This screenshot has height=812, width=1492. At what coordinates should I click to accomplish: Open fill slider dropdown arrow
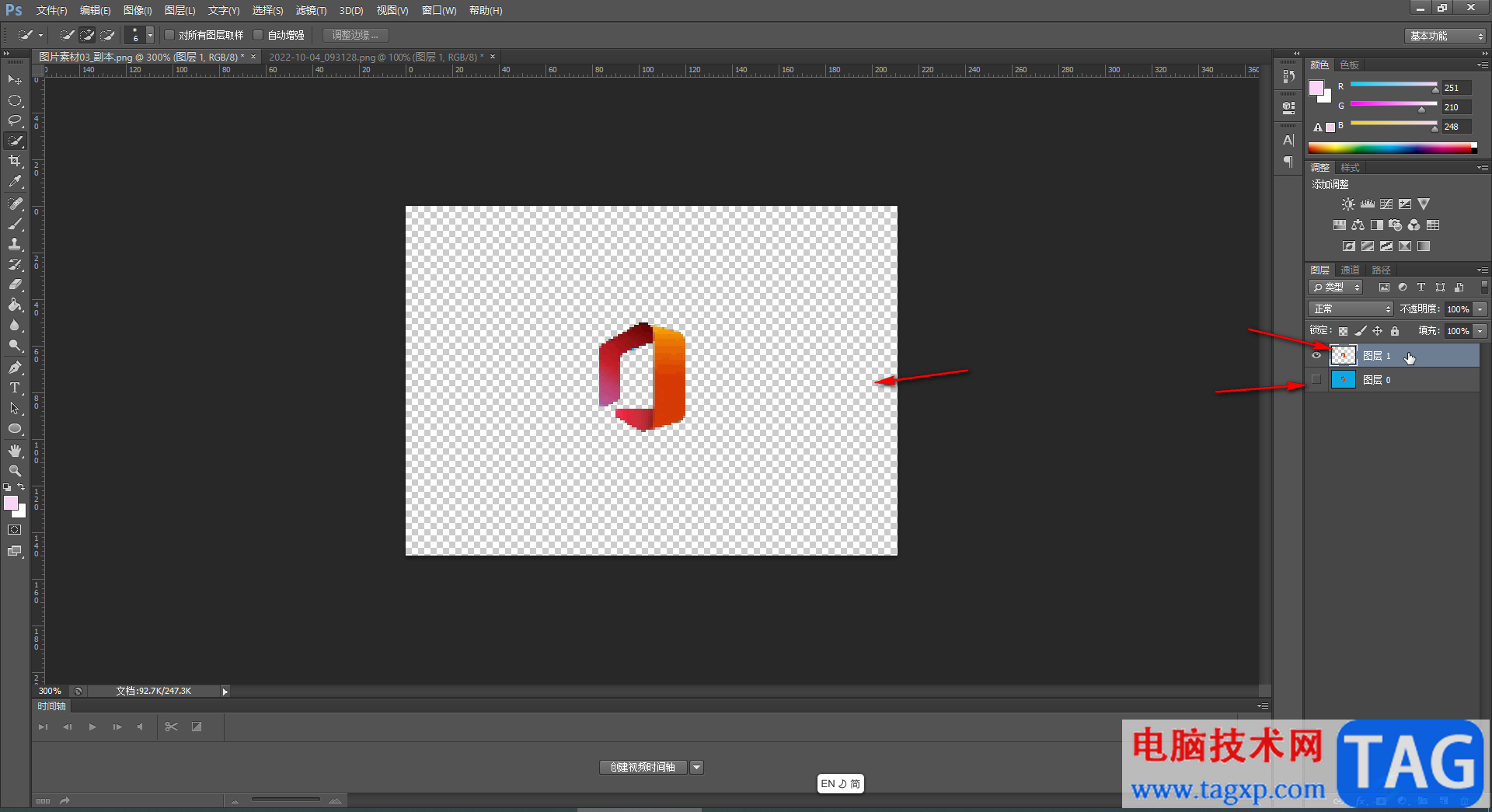point(1480,331)
